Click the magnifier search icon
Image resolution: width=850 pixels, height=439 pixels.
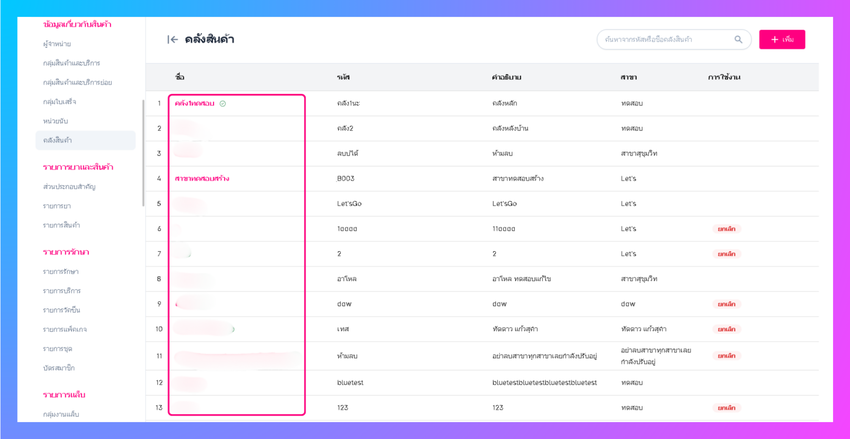[738, 40]
